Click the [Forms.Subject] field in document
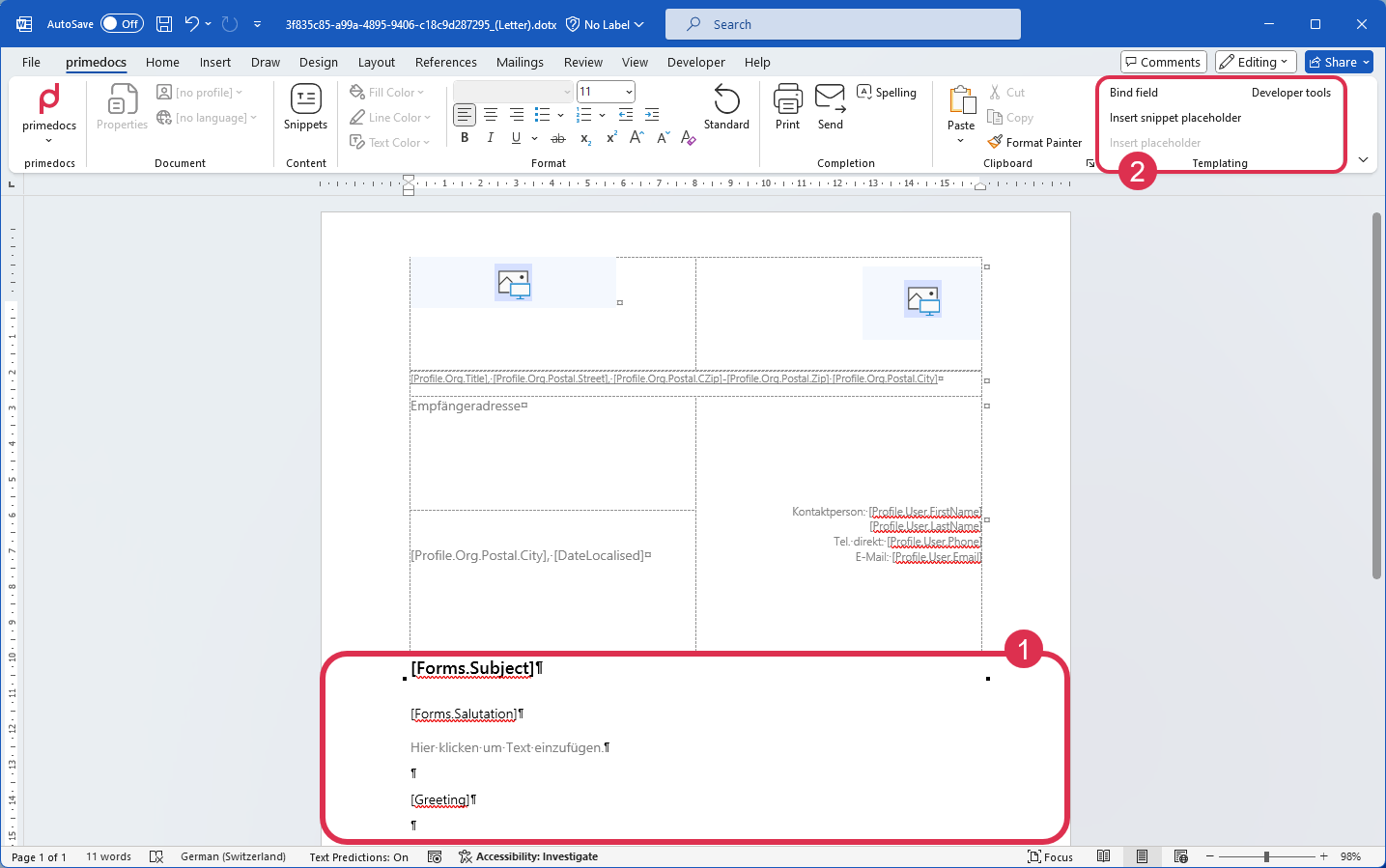The width and height of the screenshot is (1386, 868). pyautogui.click(x=472, y=668)
